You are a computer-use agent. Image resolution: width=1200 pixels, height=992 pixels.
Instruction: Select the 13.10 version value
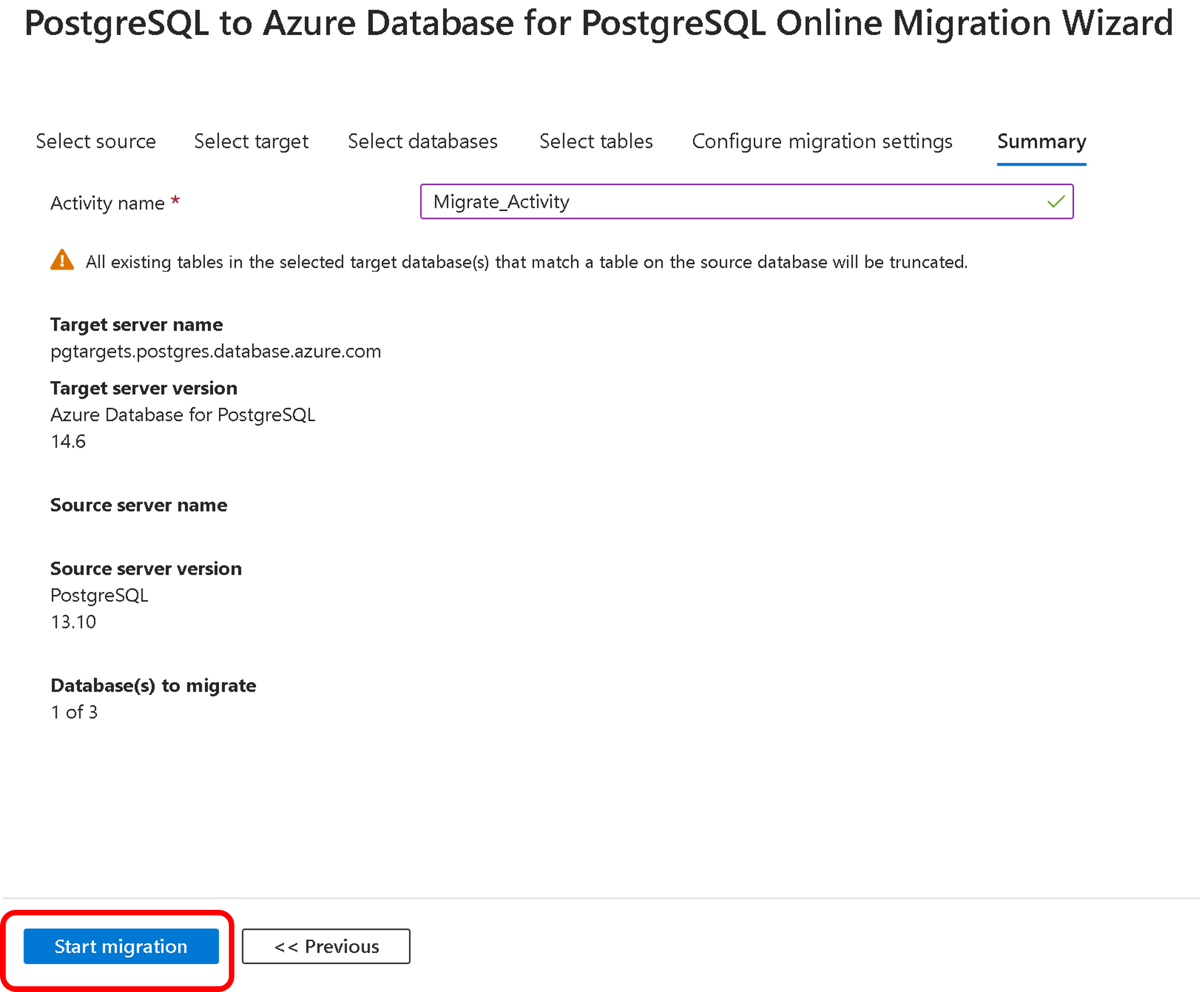click(x=73, y=622)
